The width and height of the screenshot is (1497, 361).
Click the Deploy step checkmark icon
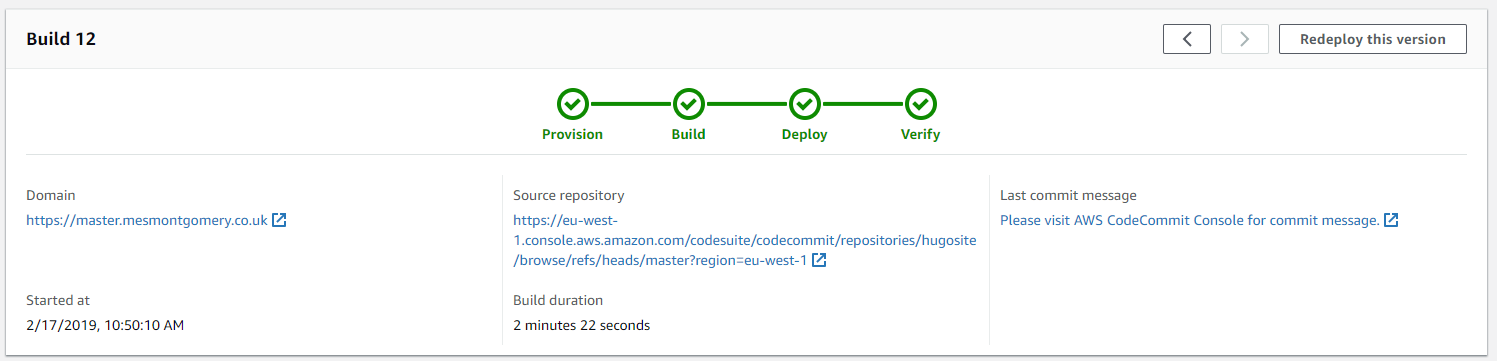(805, 104)
